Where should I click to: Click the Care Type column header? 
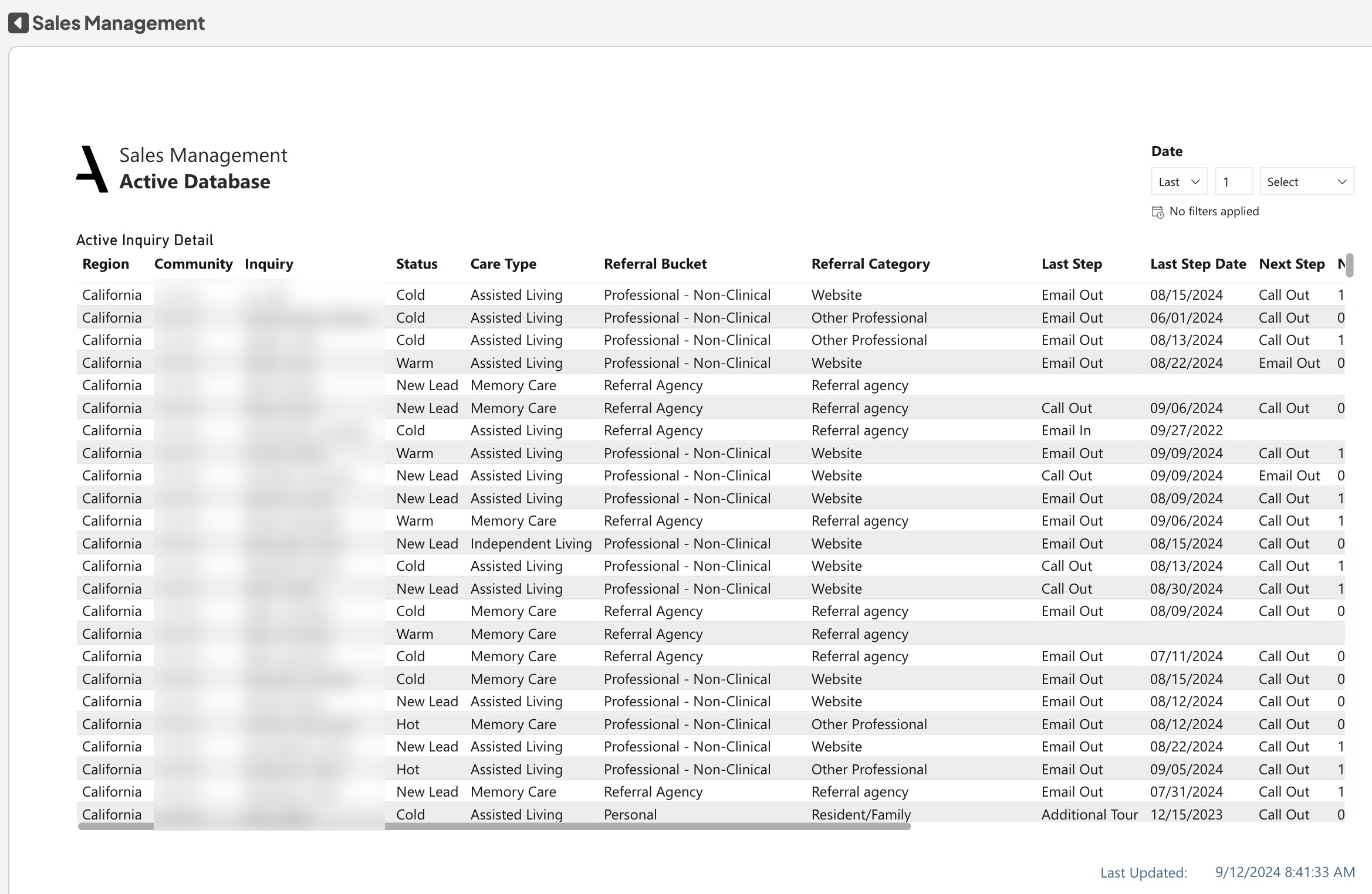(503, 264)
